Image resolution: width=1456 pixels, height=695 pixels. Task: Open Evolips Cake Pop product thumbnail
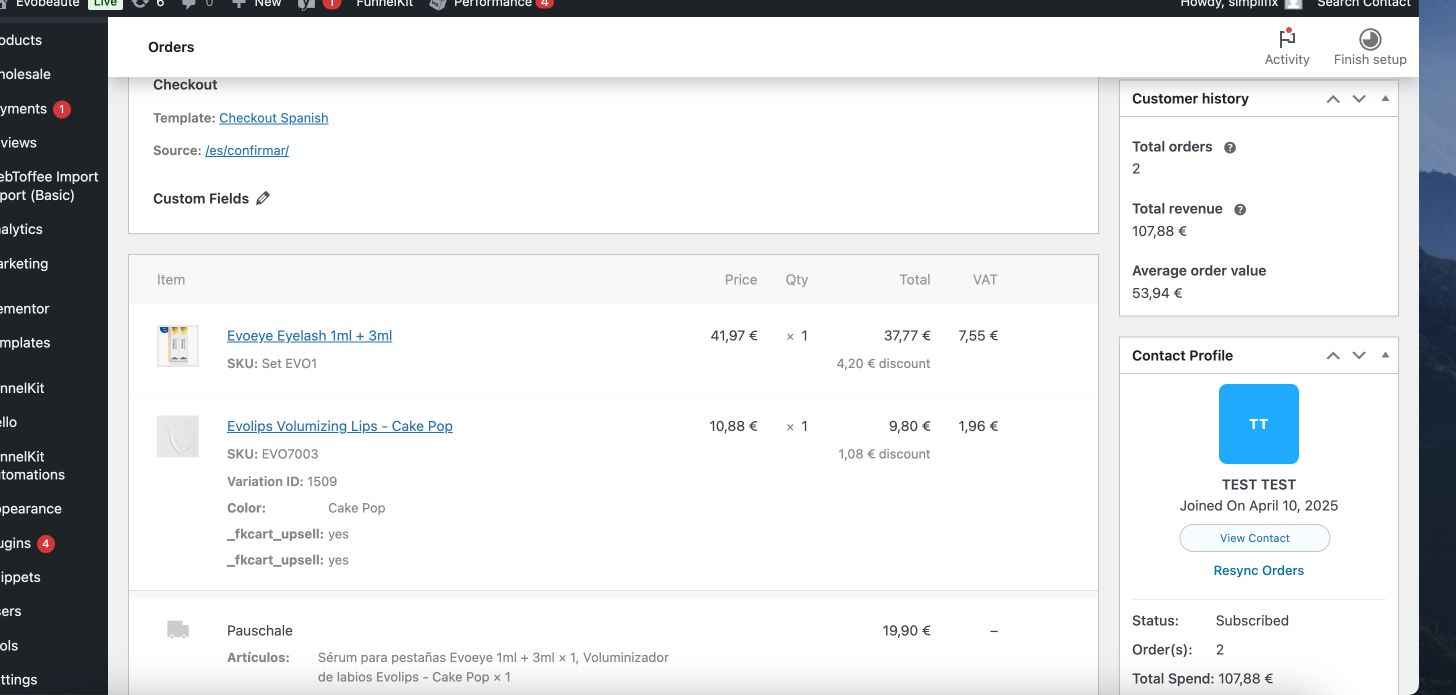pos(178,436)
